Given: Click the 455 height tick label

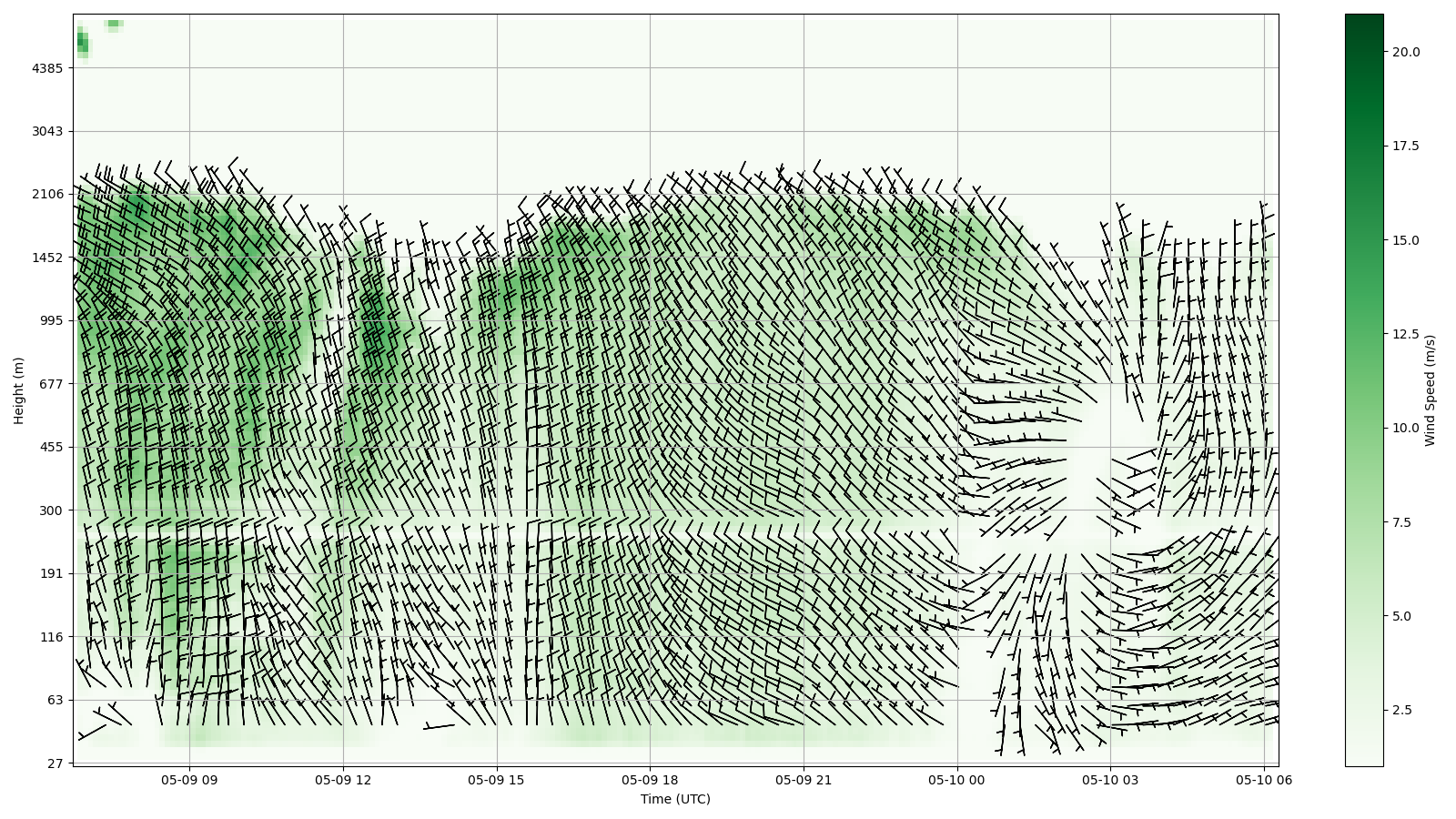Looking at the screenshot, I should click(51, 447).
